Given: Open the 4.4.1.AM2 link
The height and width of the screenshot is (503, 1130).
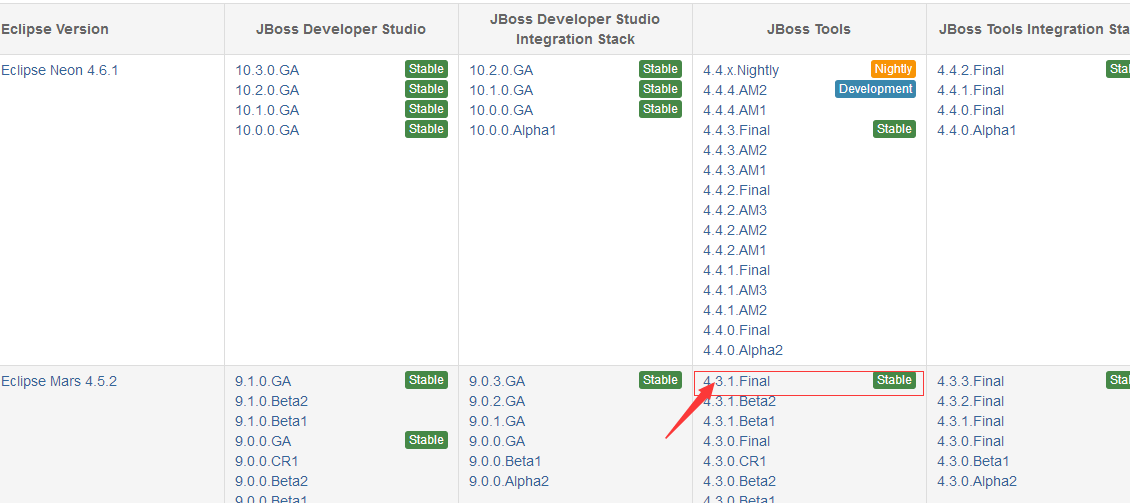Looking at the screenshot, I should pos(735,311).
